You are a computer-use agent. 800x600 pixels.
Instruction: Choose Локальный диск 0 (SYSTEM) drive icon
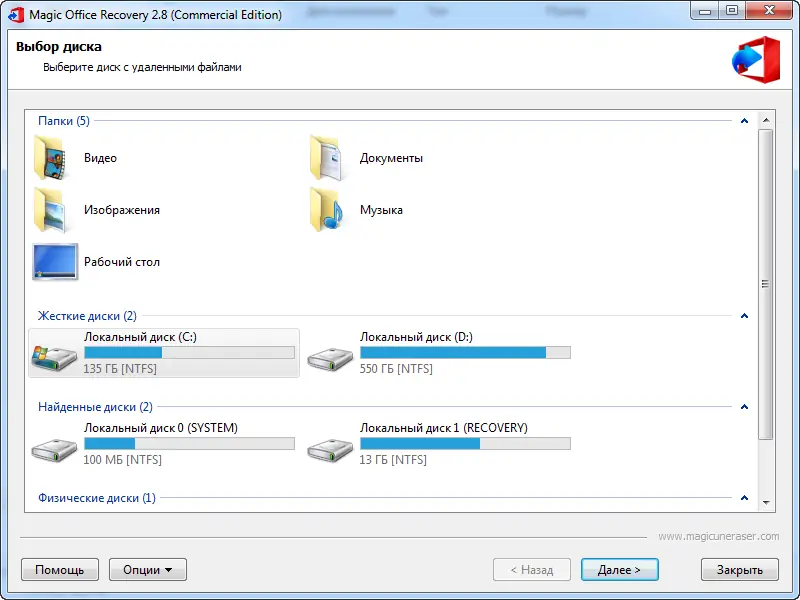(54, 449)
